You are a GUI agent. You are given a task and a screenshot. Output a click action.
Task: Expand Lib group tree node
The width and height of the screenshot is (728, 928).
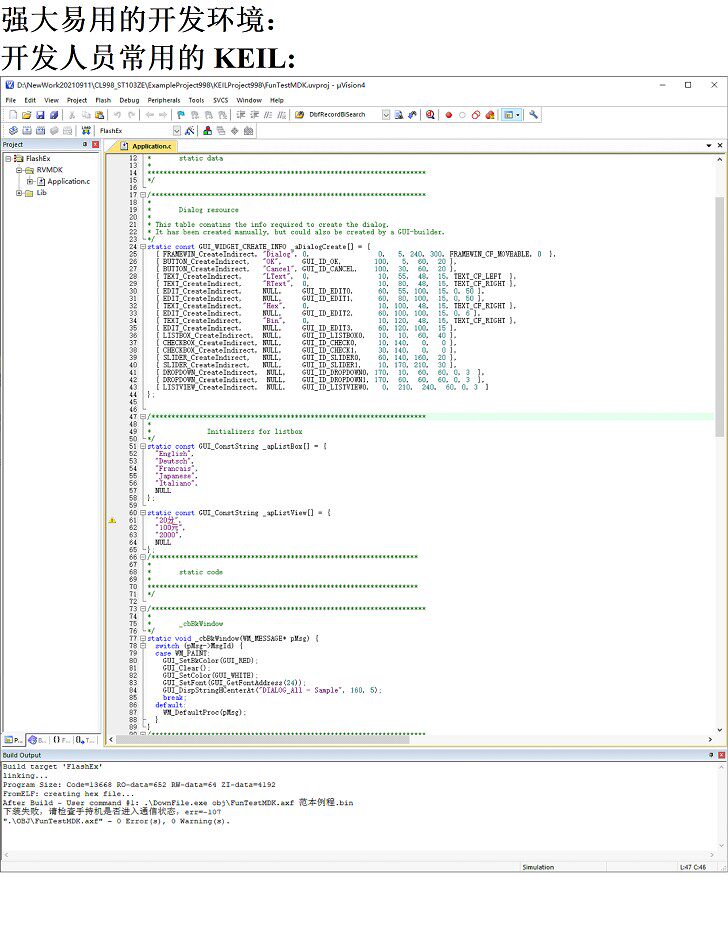coord(19,193)
